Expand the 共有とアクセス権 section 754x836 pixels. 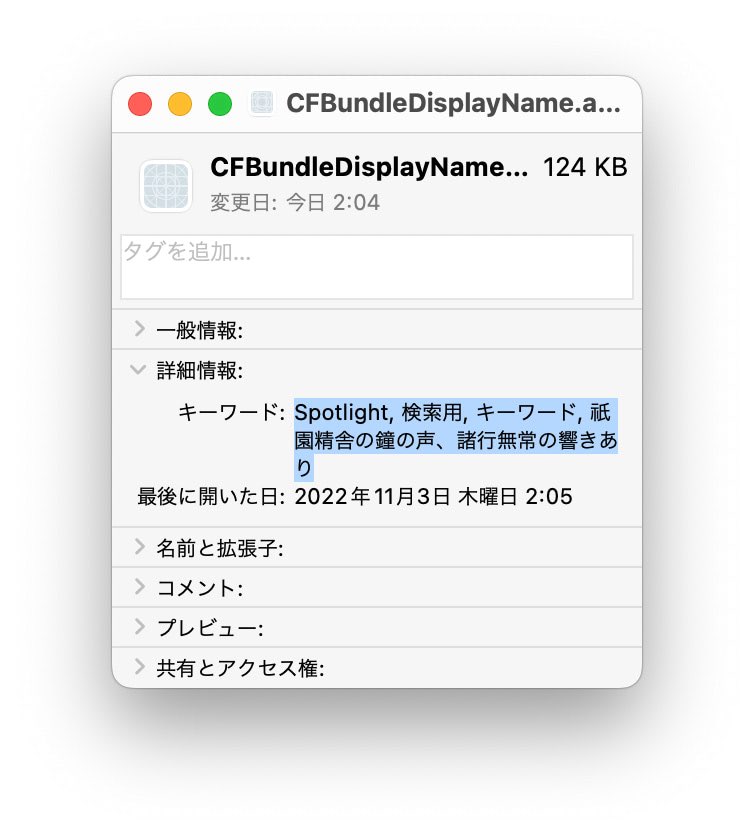[x=140, y=667]
